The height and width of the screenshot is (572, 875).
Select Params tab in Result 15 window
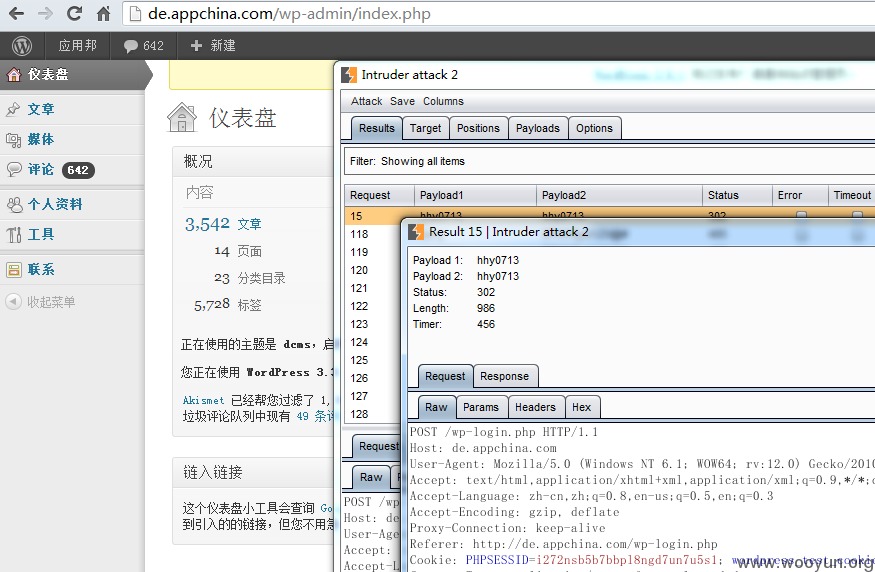pos(481,407)
